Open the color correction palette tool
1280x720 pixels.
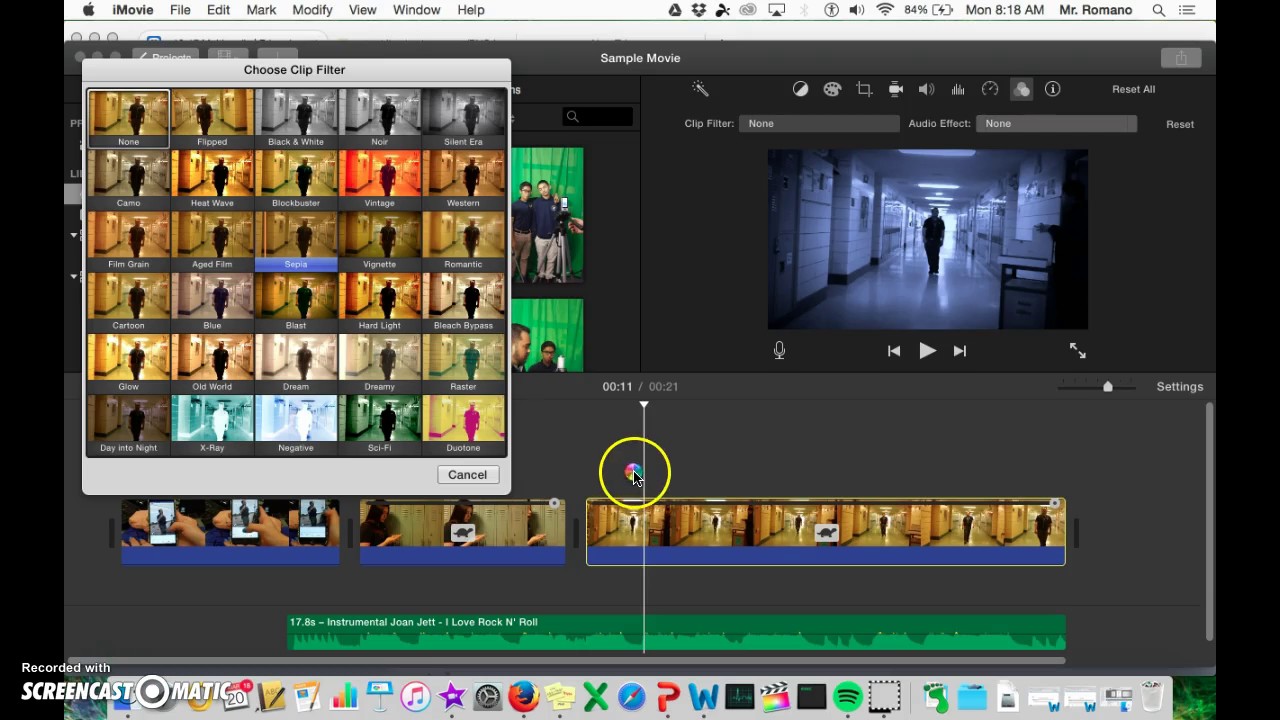pyautogui.click(x=832, y=89)
